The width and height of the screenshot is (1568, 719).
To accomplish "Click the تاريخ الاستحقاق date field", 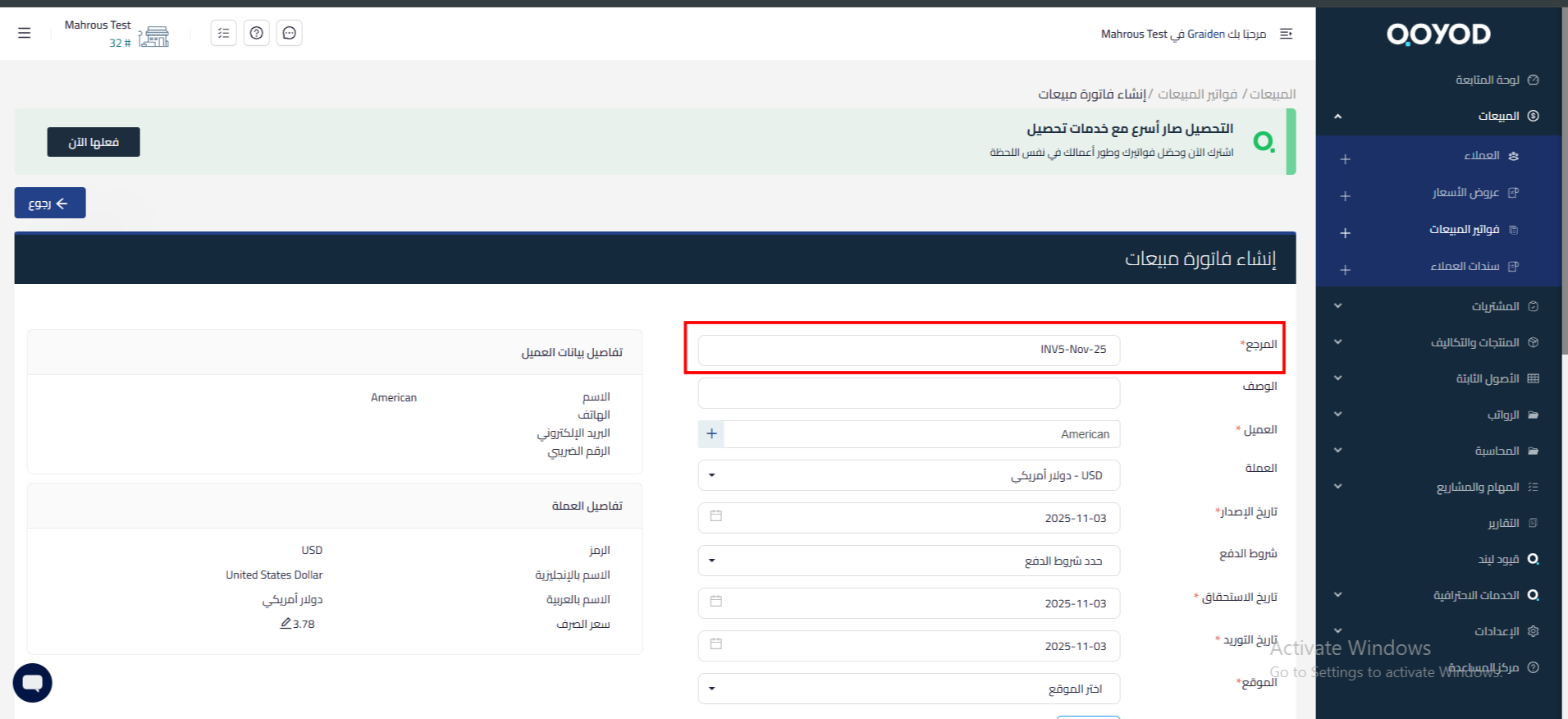I will coord(909,603).
